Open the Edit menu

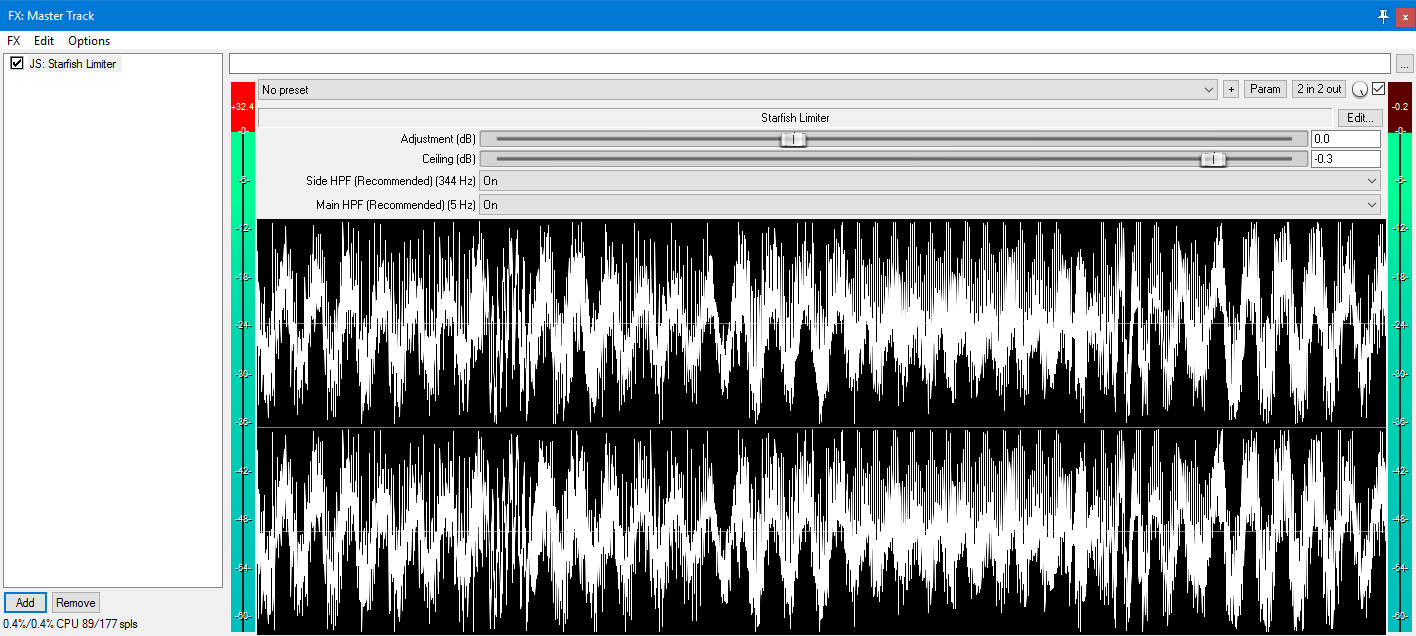[44, 41]
